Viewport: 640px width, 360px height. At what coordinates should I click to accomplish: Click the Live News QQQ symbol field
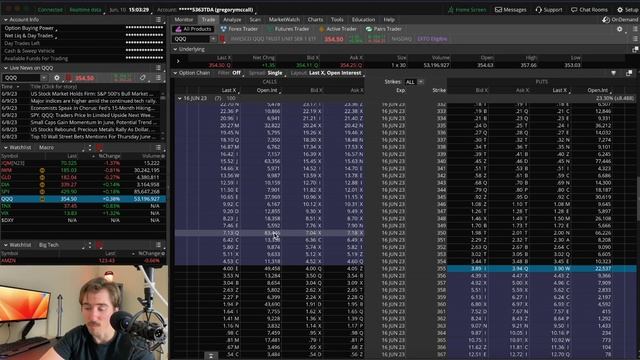pos(21,78)
